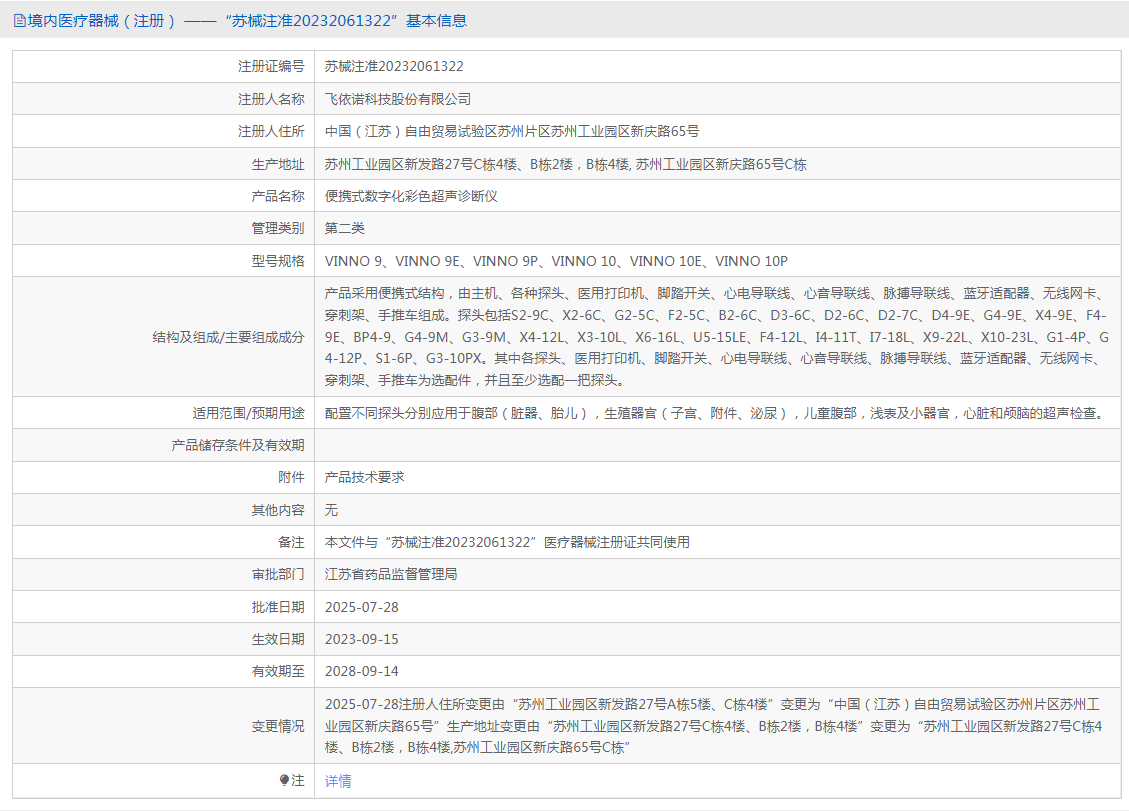Image resolution: width=1129 pixels, height=811 pixels.
Task: Select the intended-use text 配置不同探头分别应用于腹部
Action: (716, 413)
